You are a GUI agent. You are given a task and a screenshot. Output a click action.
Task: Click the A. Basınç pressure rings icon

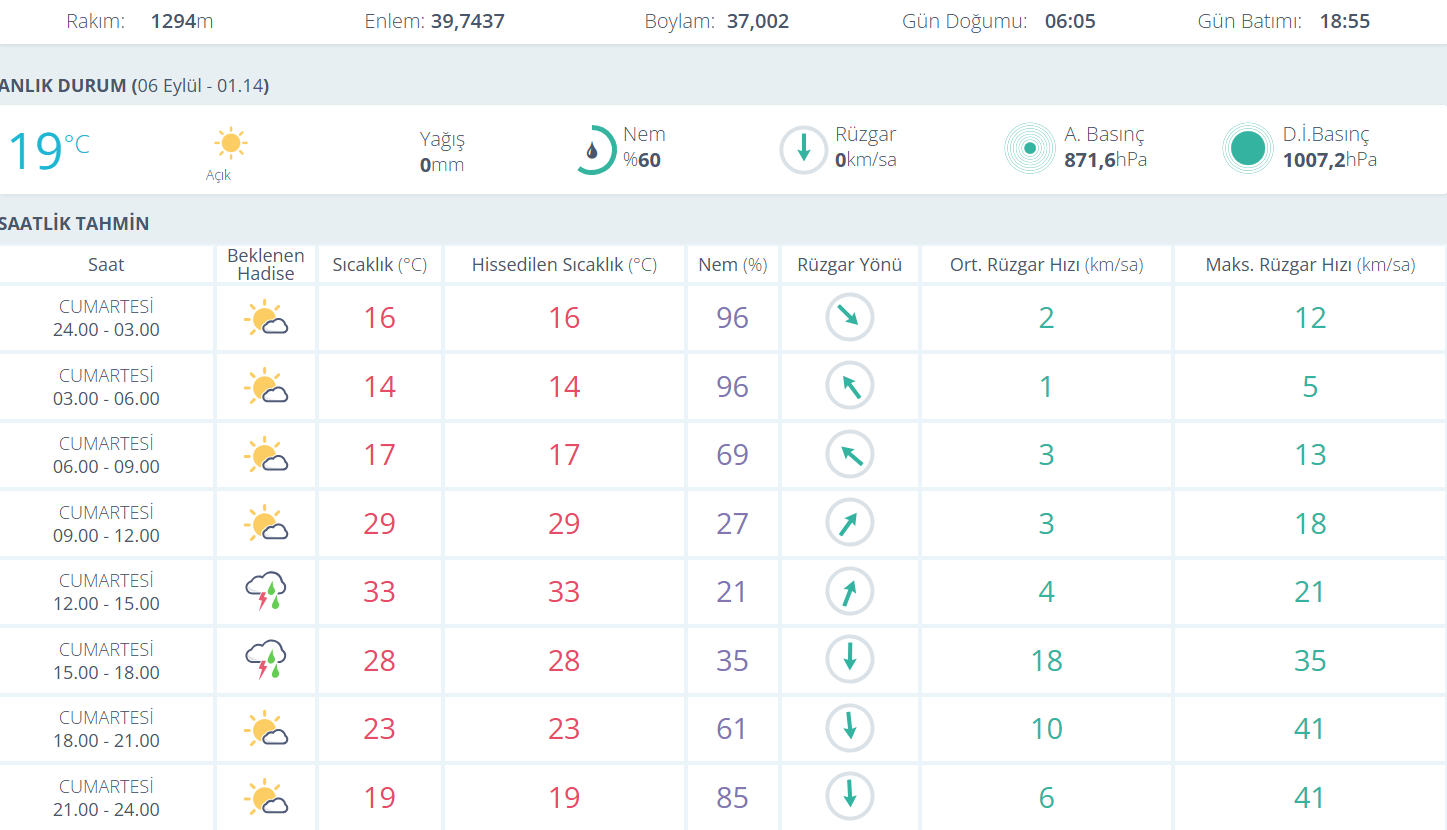(1029, 149)
